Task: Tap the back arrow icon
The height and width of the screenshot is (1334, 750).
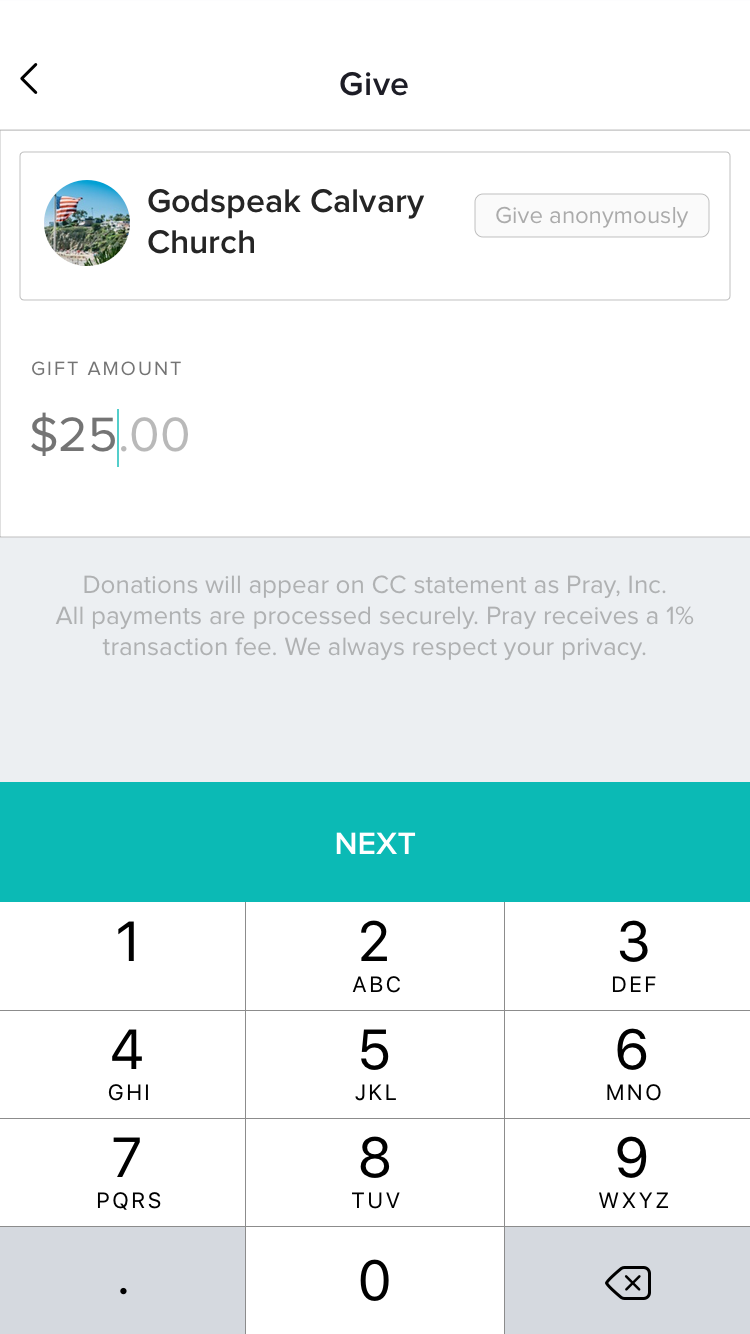Action: pyautogui.click(x=29, y=79)
